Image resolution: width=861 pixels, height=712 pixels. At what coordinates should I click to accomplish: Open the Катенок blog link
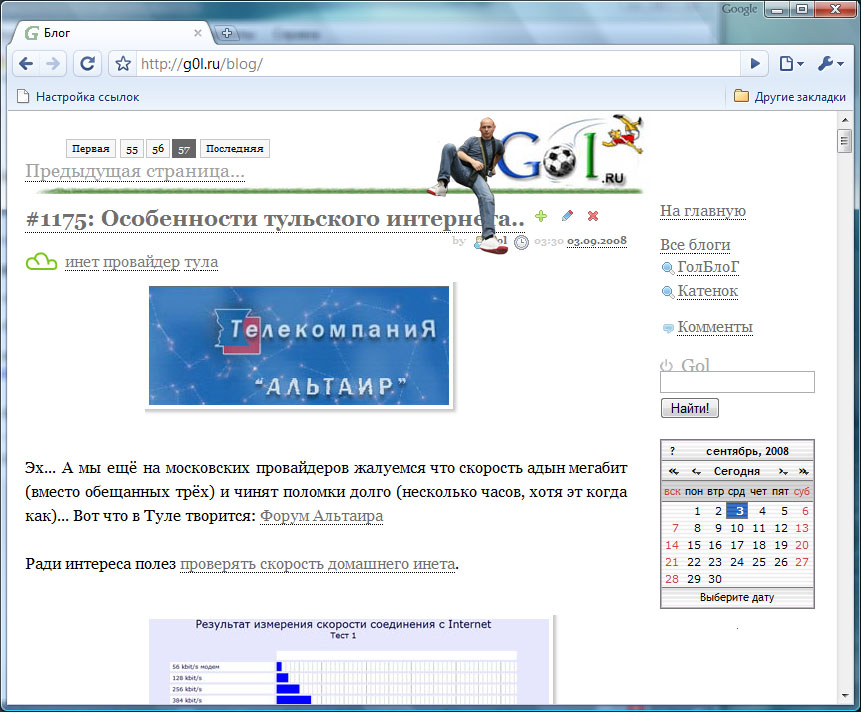(x=708, y=291)
